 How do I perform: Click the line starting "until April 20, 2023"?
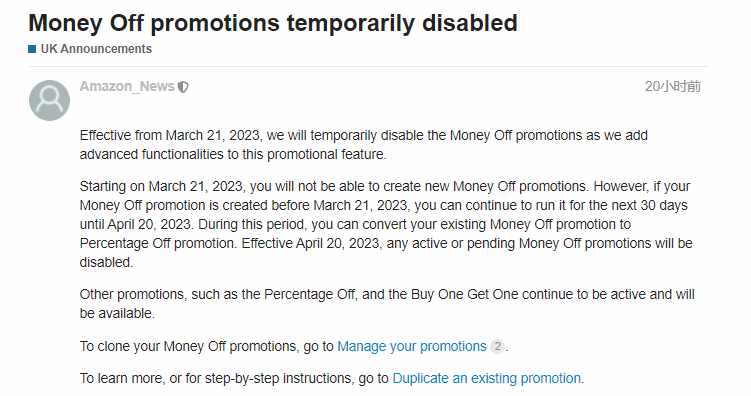point(355,225)
